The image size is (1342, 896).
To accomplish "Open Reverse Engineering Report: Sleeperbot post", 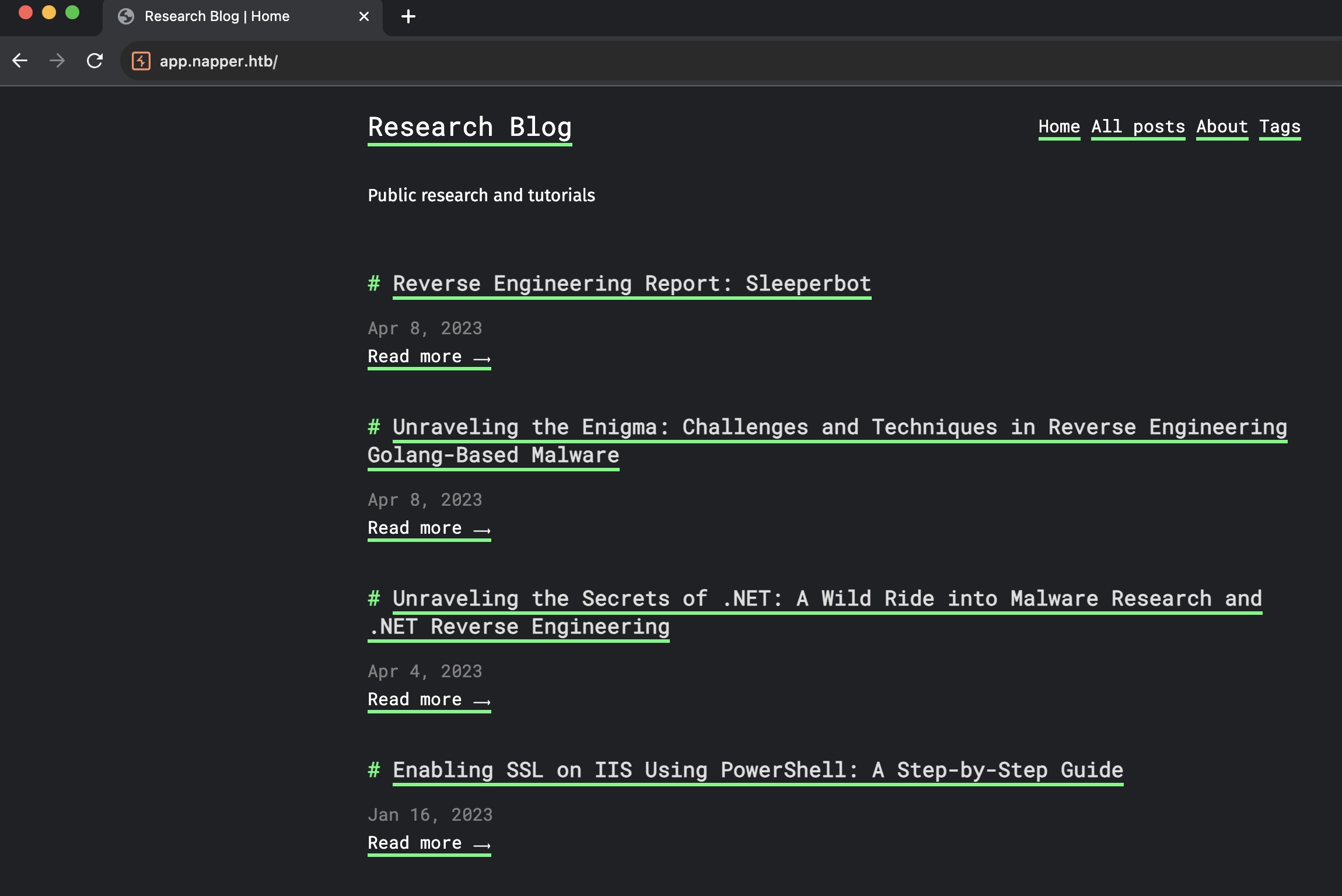I will pos(631,283).
